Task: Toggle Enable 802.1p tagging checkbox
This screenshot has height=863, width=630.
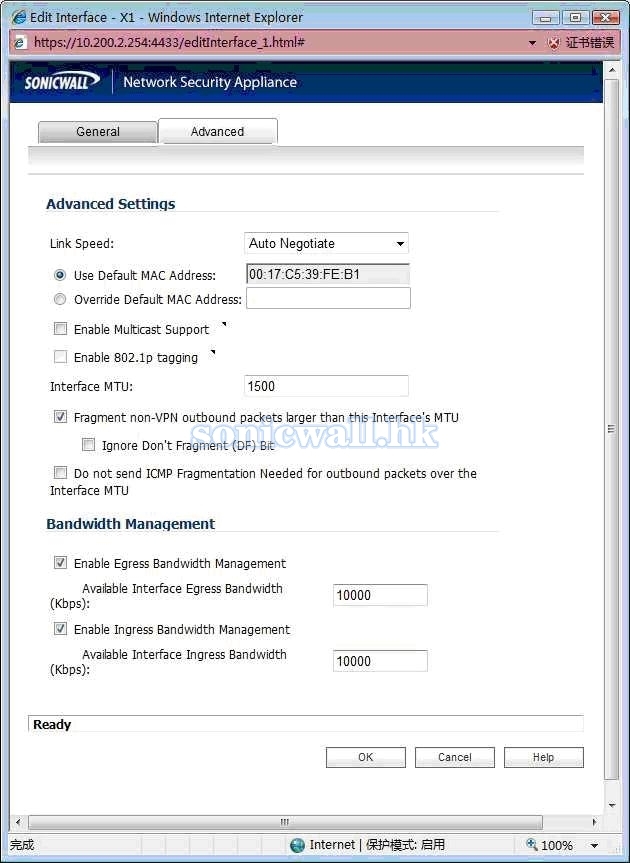Action: 60,357
